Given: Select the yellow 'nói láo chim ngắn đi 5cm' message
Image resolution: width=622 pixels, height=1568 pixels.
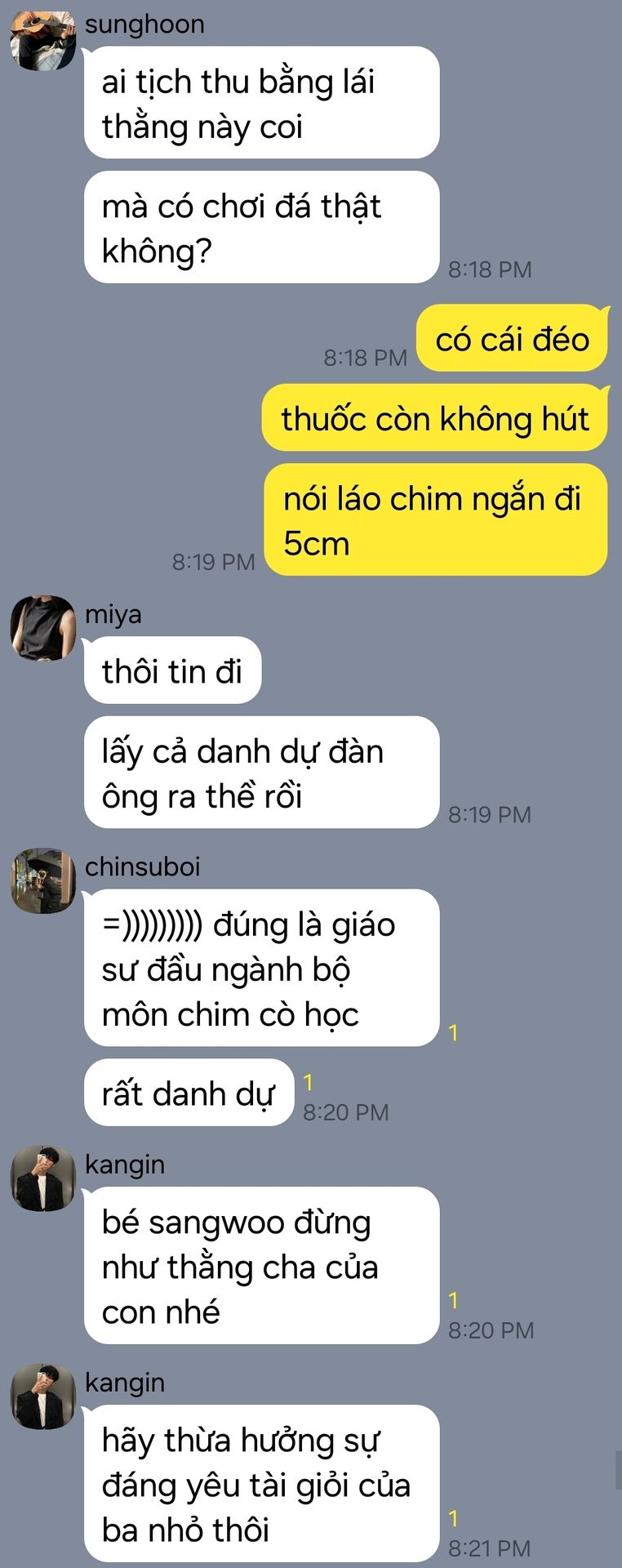Looking at the screenshot, I should click(x=437, y=520).
